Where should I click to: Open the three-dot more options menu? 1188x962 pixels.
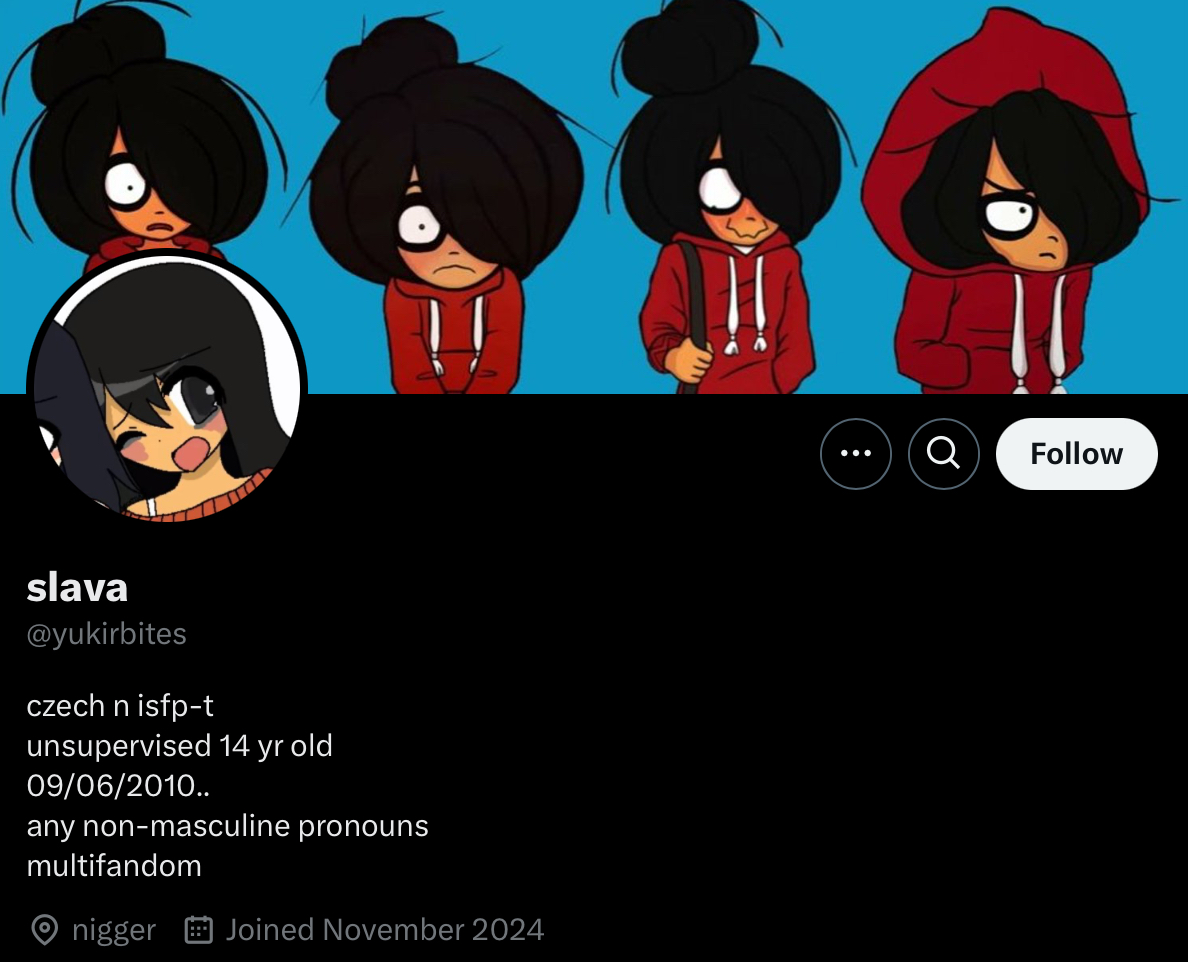click(855, 454)
